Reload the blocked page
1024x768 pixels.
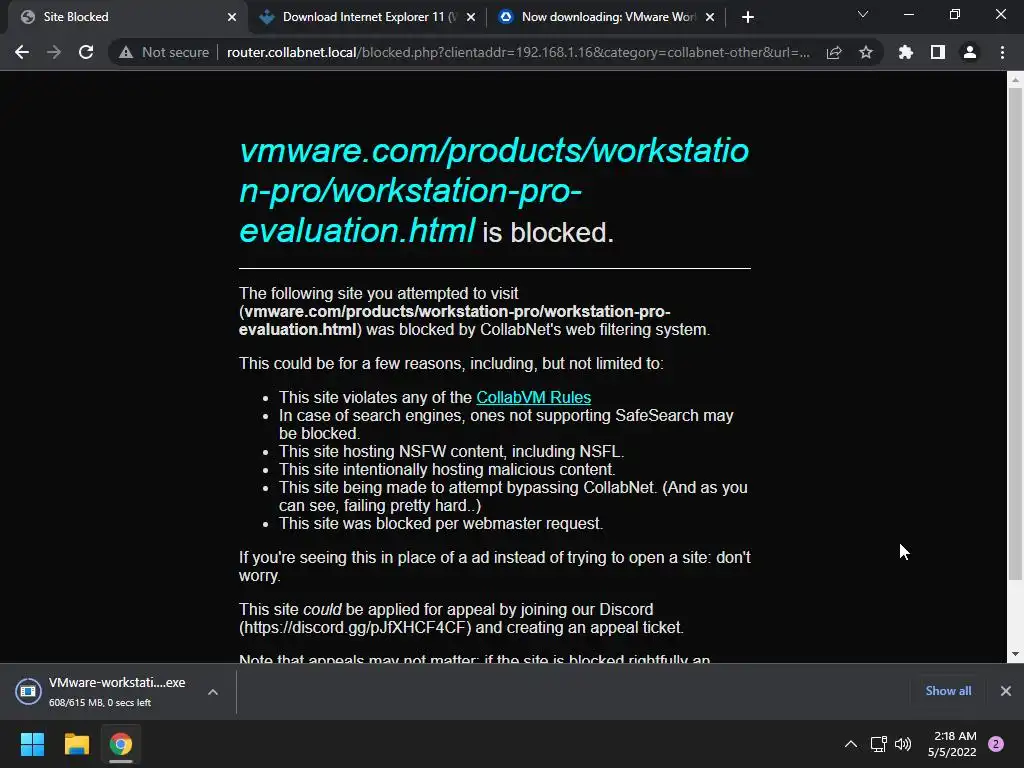86,52
